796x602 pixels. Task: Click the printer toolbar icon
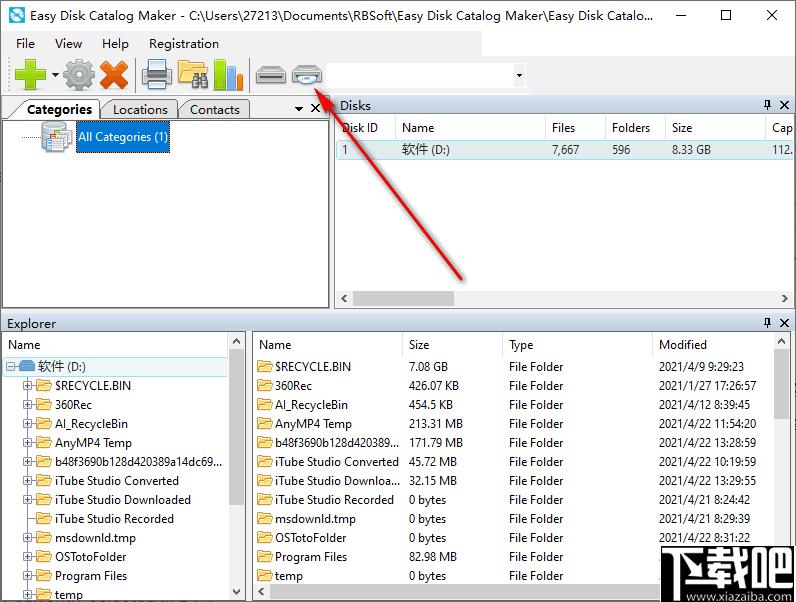click(156, 75)
